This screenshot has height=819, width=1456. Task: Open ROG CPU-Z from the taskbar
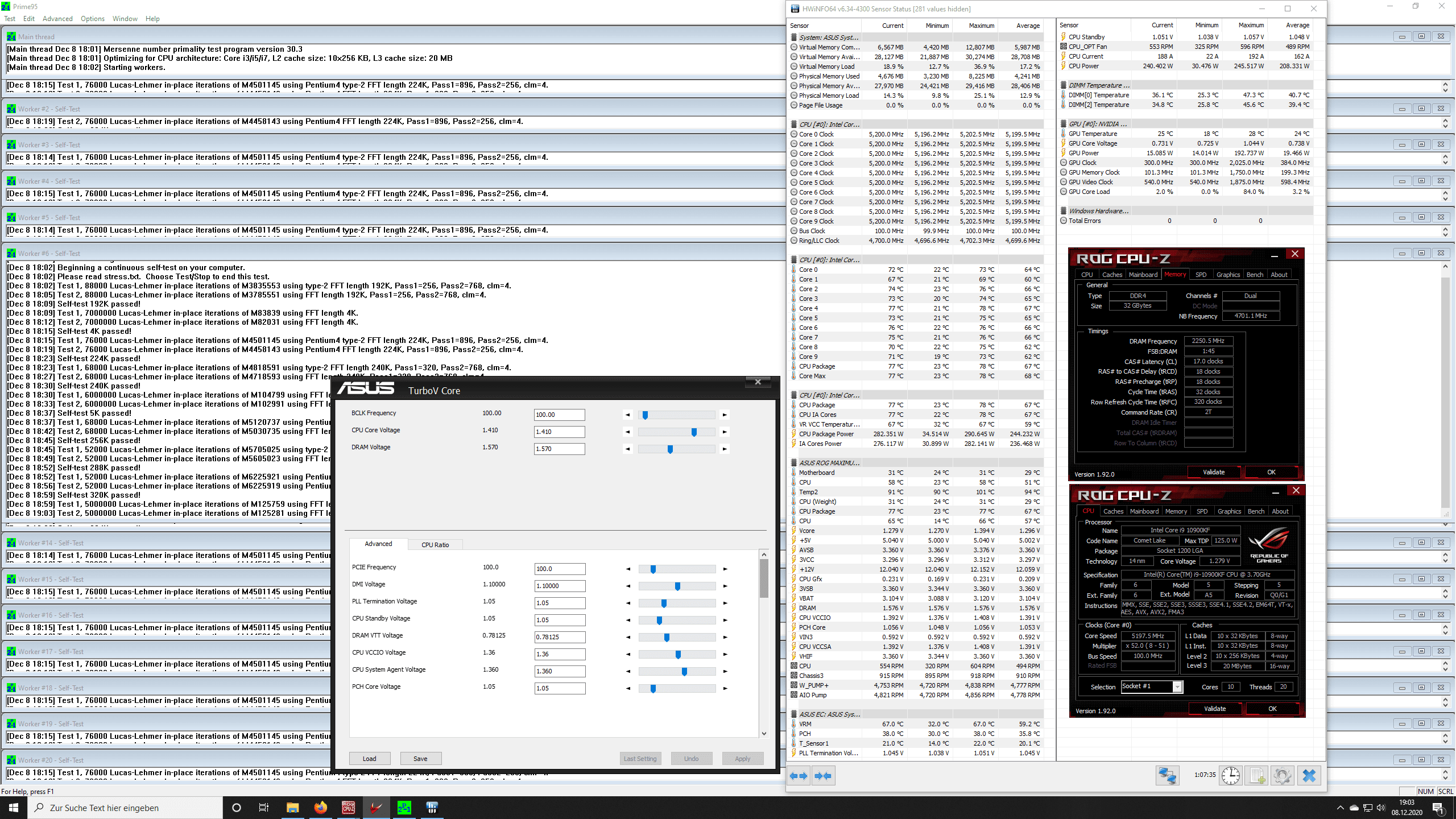coord(348,808)
